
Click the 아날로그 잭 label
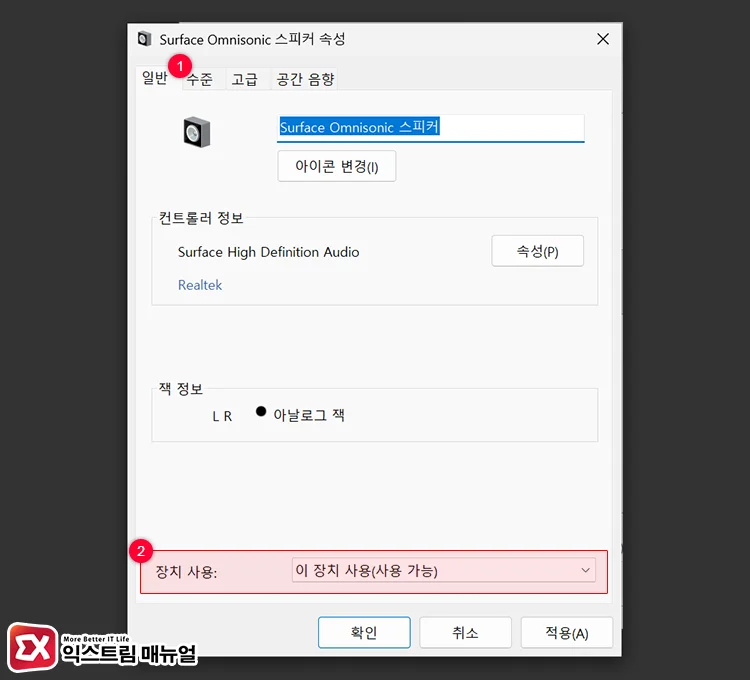pos(309,415)
